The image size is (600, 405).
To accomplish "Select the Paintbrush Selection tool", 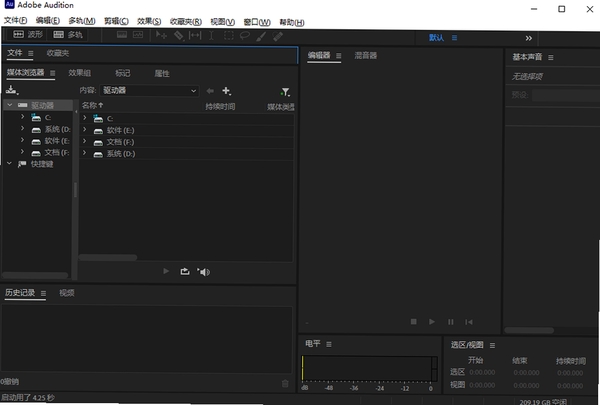I will [261, 36].
